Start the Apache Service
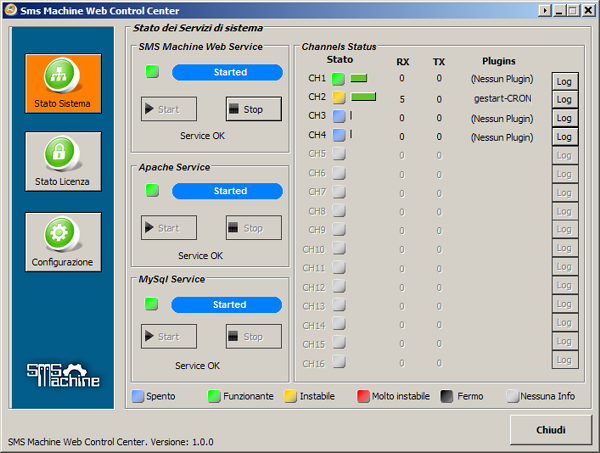Image resolution: width=600 pixels, height=453 pixels. 169,228
